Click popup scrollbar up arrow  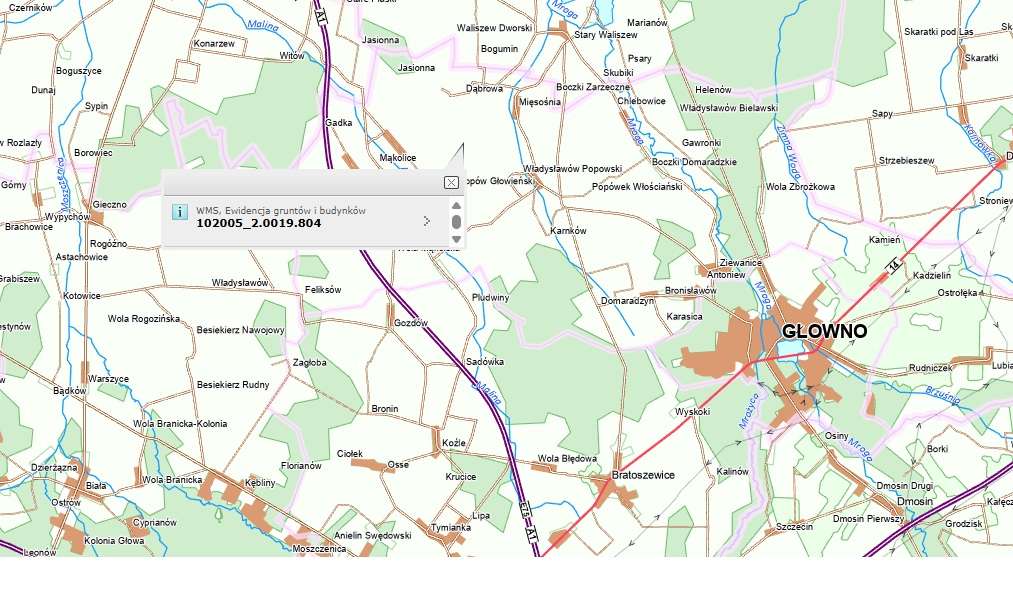(x=456, y=206)
